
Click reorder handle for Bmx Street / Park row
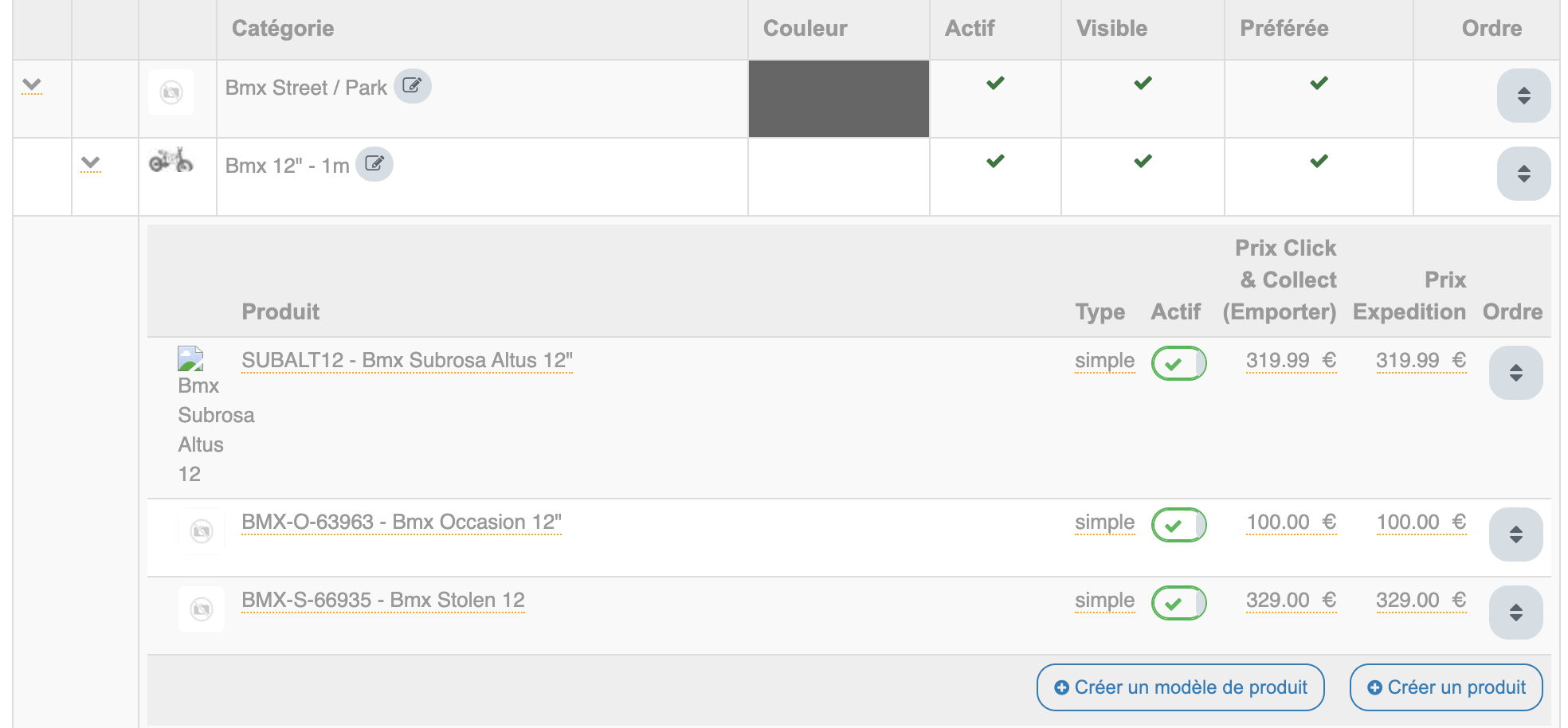[x=1523, y=96]
